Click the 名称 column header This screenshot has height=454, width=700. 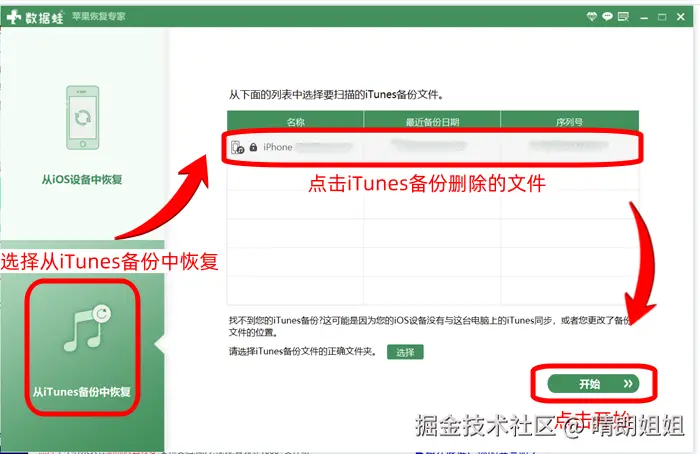click(295, 121)
